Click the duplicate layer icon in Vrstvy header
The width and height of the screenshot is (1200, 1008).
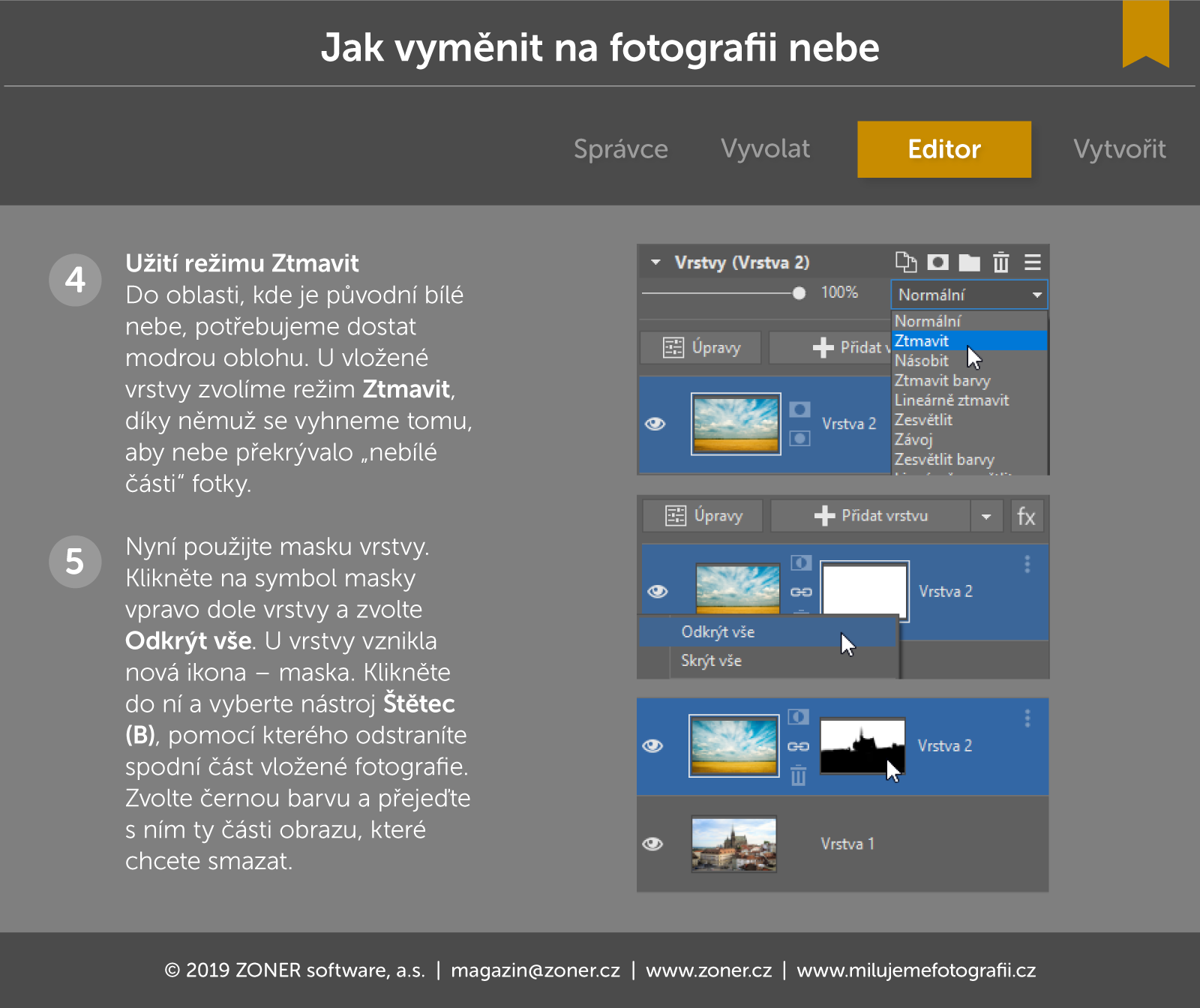906,262
